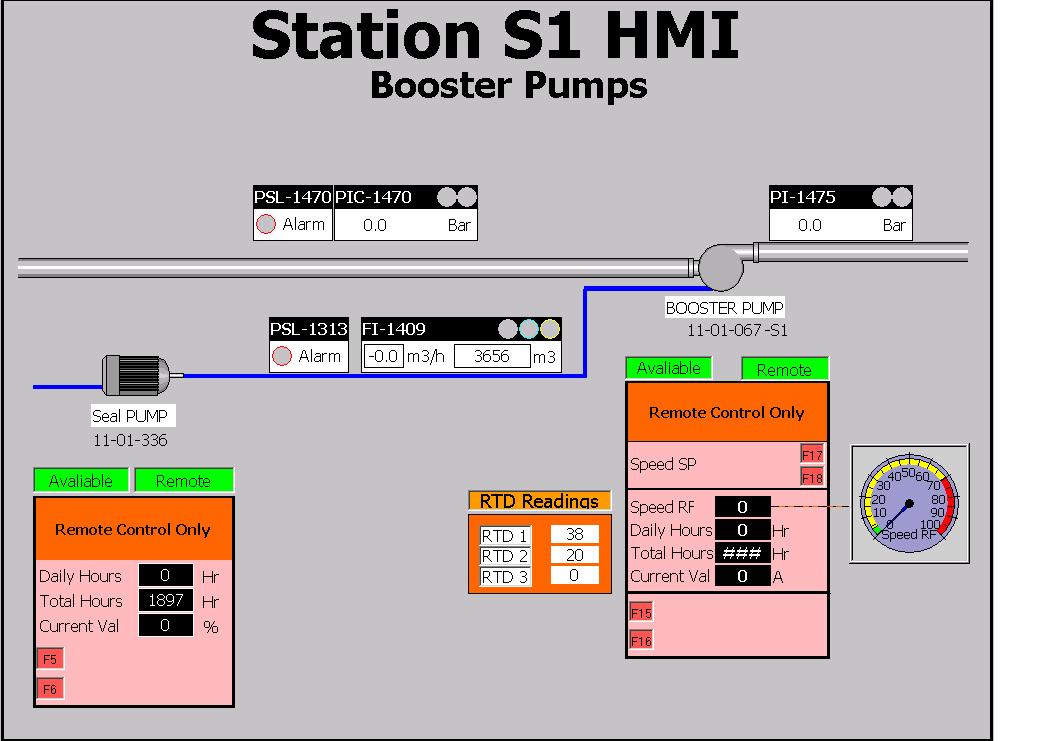Click the RTD 1 label
The width and height of the screenshot is (1042, 741).
tap(505, 536)
